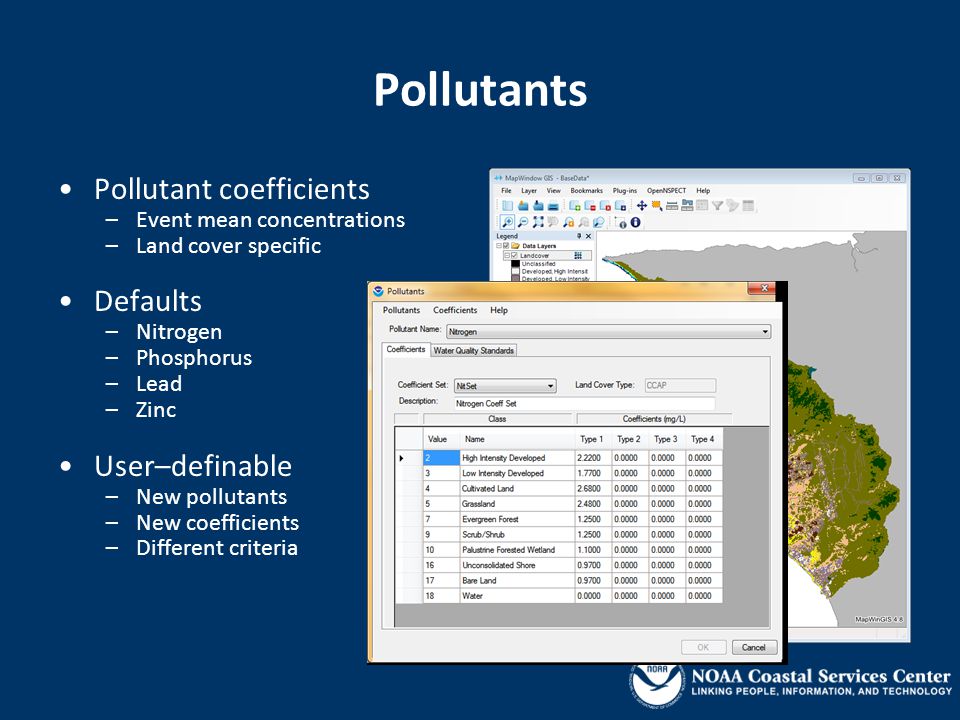Open the Help menu in the Pollutants dialog
The image size is (960, 720).
coord(499,310)
